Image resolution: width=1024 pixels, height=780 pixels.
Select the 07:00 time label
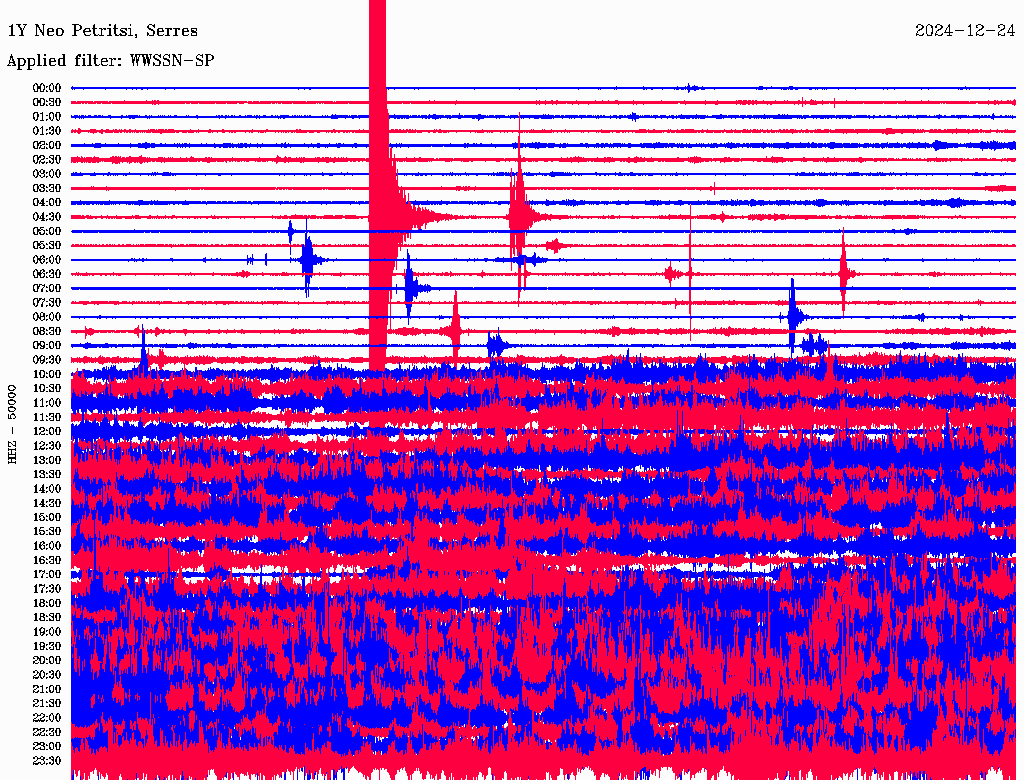47,289
